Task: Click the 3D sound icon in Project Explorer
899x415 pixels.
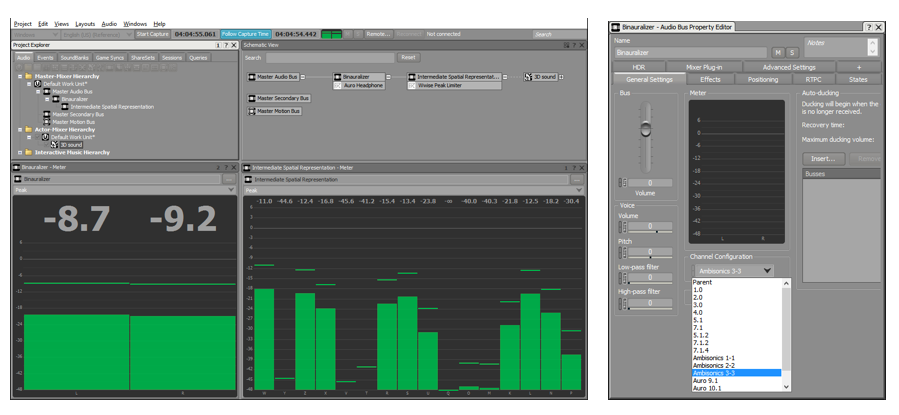Action: [x=55, y=145]
